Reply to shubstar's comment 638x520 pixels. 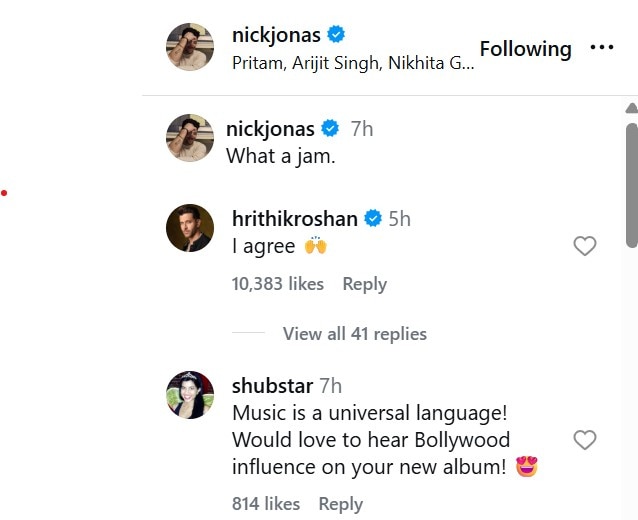point(340,504)
